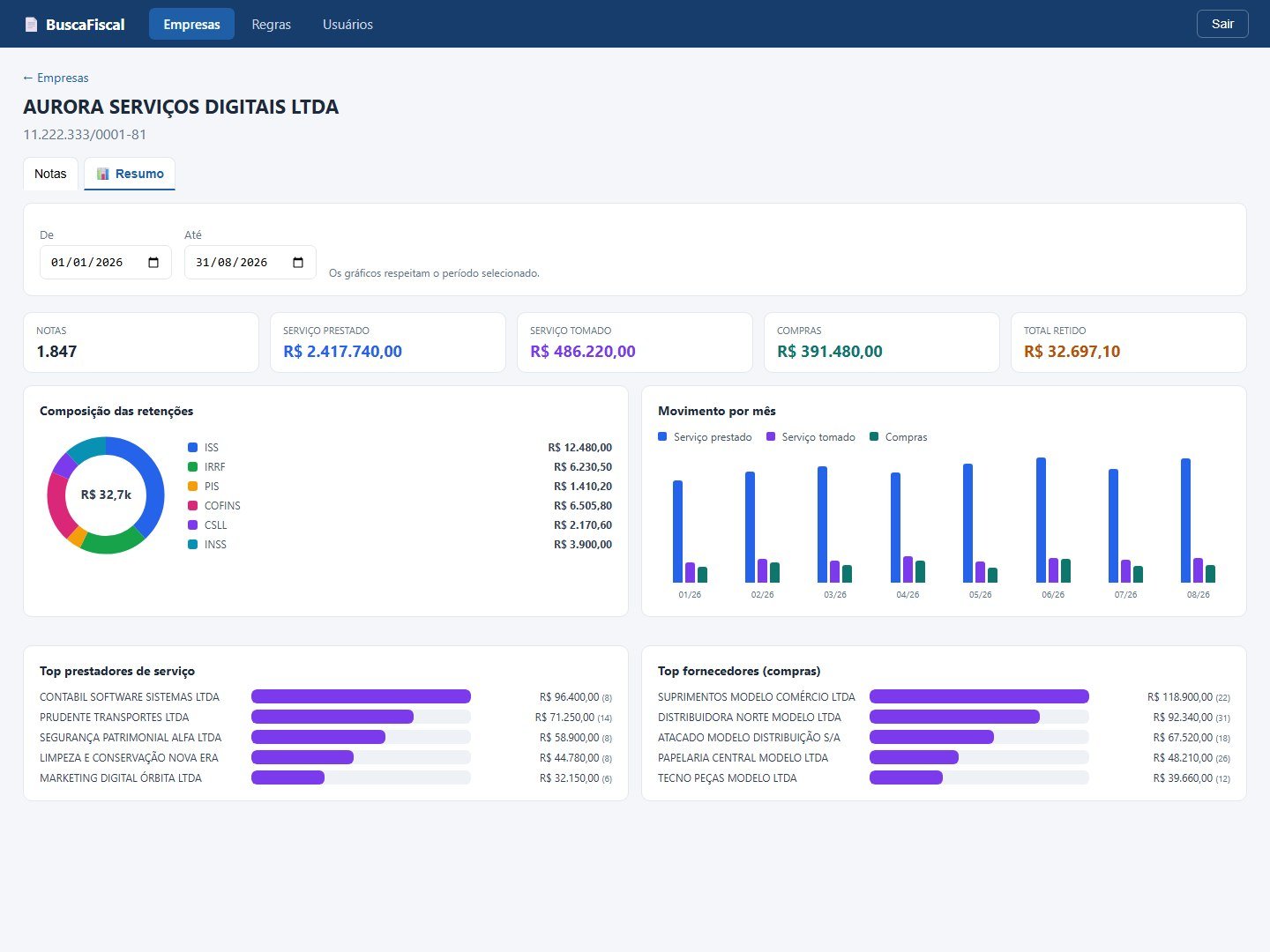
Task: Select the SUPRIMENTOS MODELO COMÉRCIO LTDA row
Action: [x=944, y=696]
